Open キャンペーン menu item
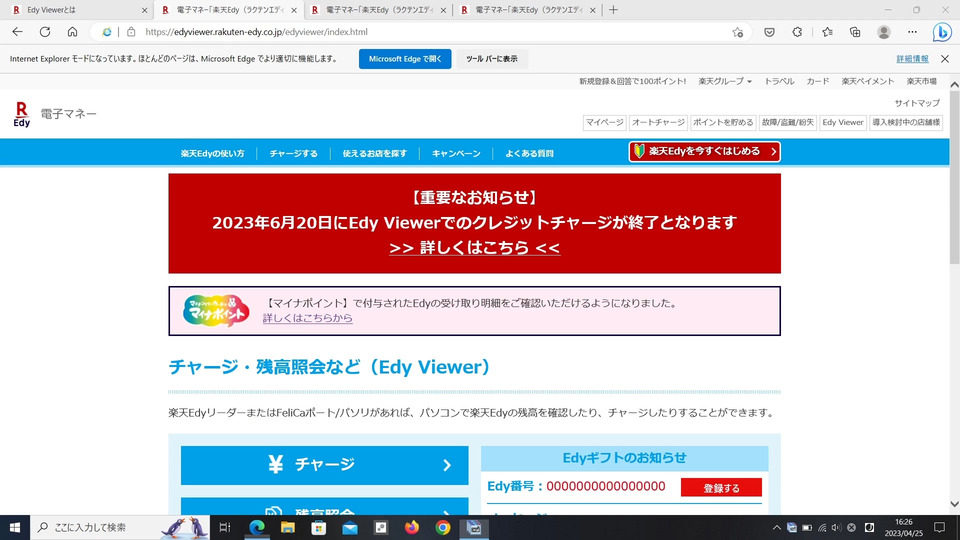Image resolution: width=960 pixels, height=540 pixels. click(456, 153)
